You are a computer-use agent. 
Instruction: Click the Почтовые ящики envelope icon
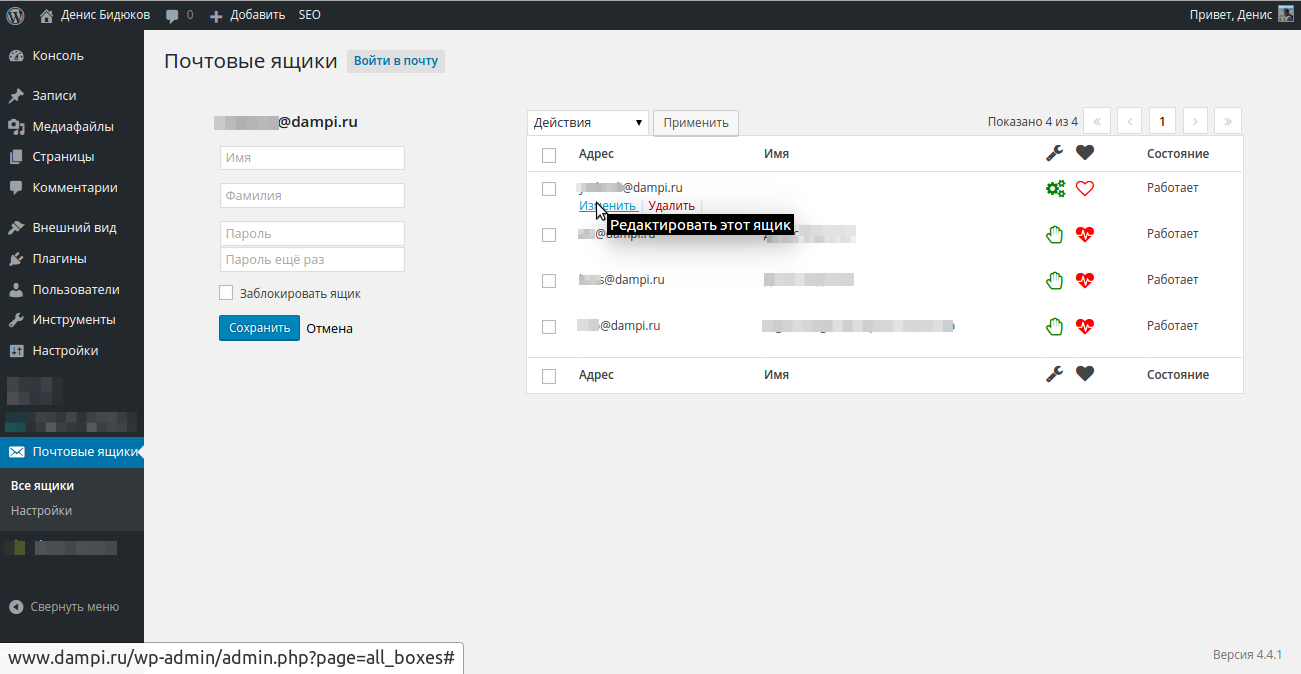click(16, 452)
